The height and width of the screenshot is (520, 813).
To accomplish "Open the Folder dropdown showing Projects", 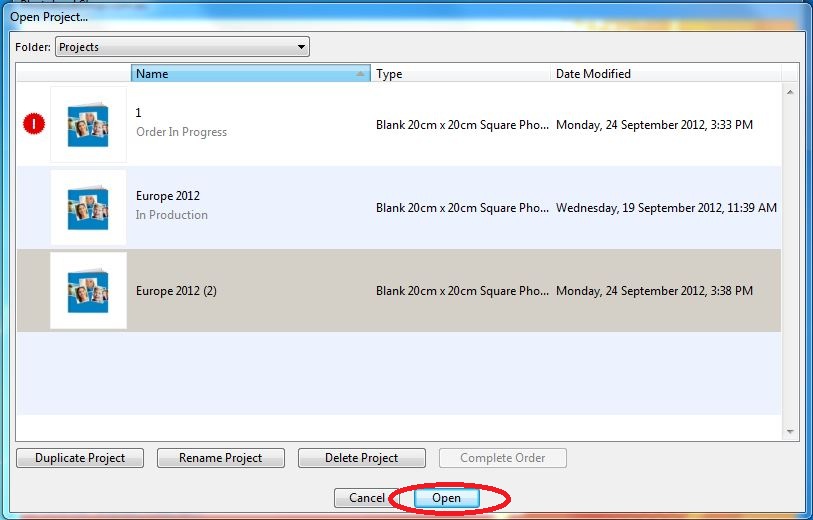I will coord(182,47).
